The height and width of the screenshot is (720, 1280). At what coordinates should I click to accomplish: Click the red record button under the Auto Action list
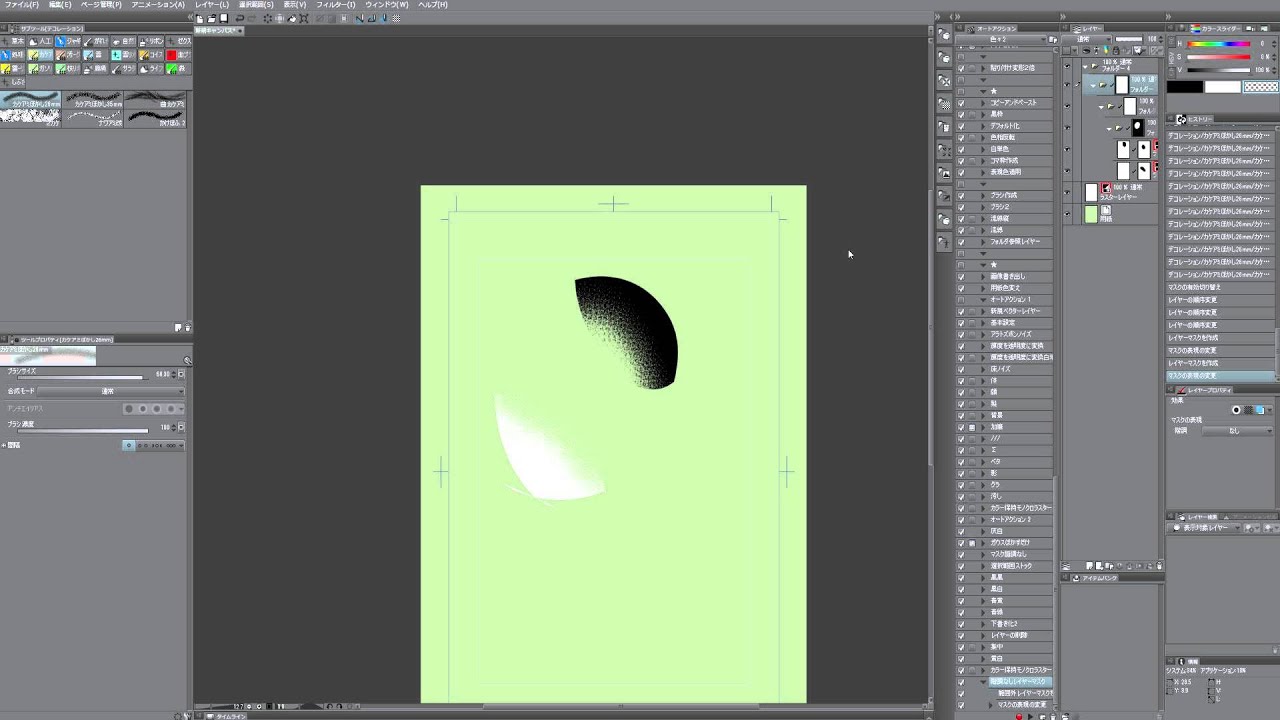[x=1019, y=716]
